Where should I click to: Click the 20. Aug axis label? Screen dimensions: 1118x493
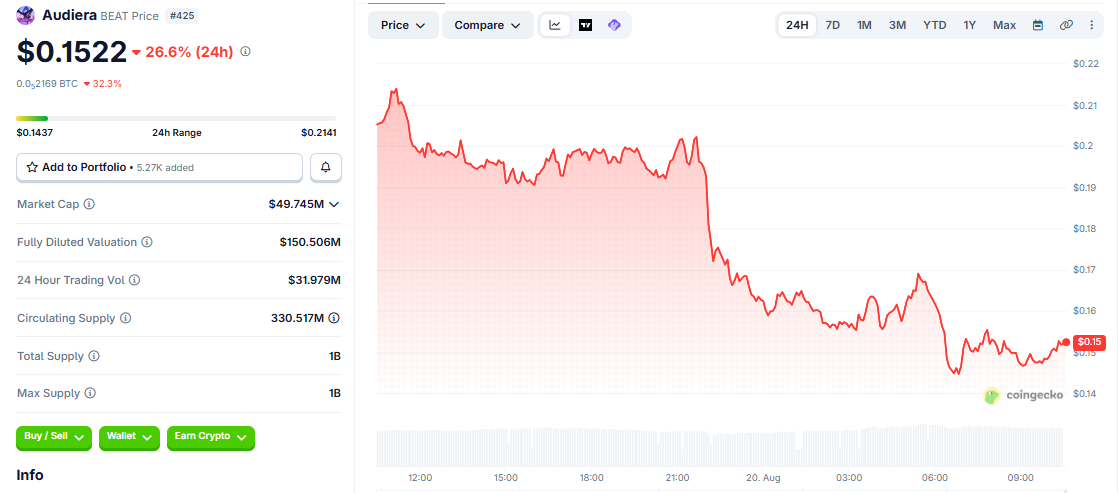[x=764, y=477]
